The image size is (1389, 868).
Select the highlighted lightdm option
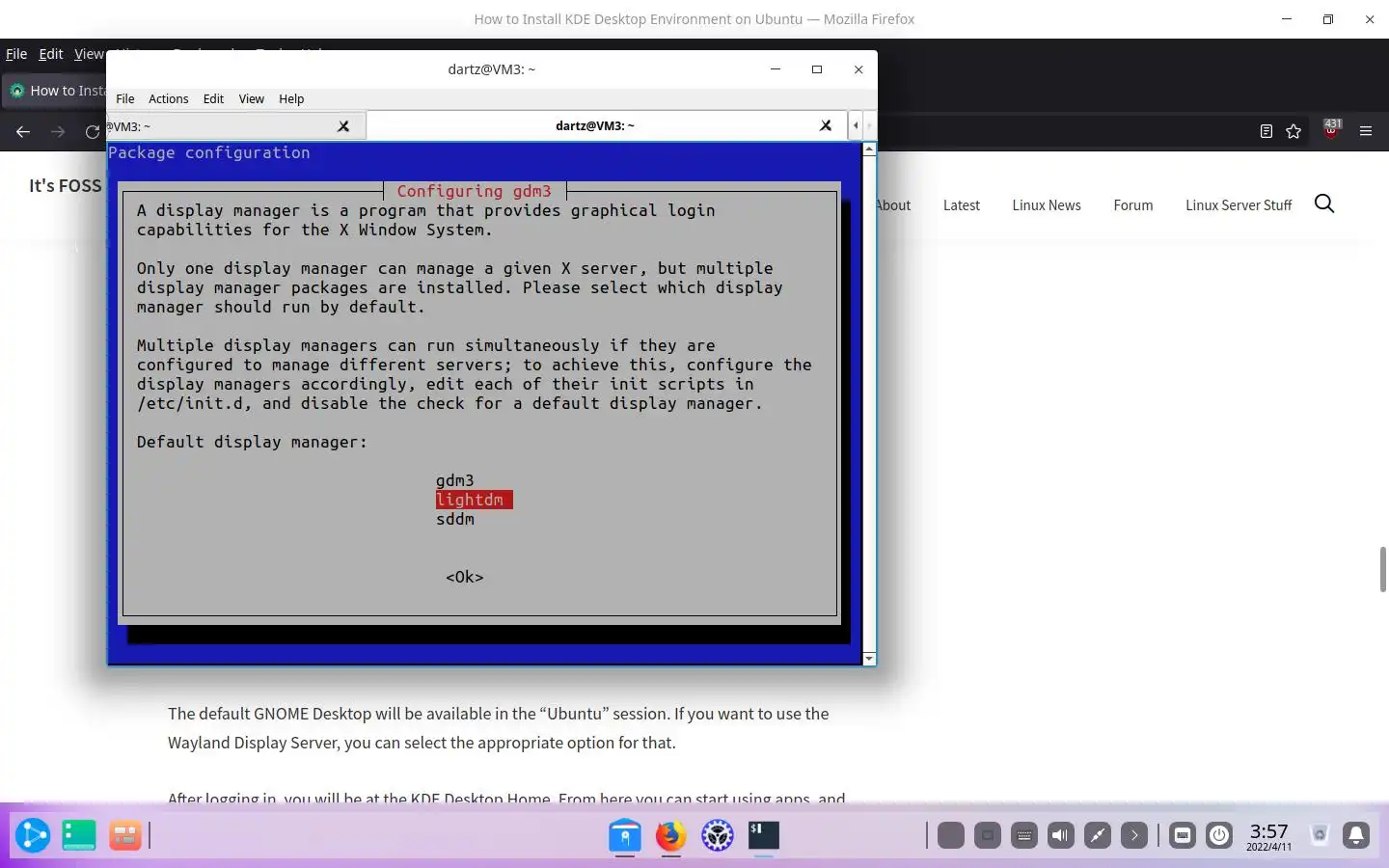tap(474, 500)
